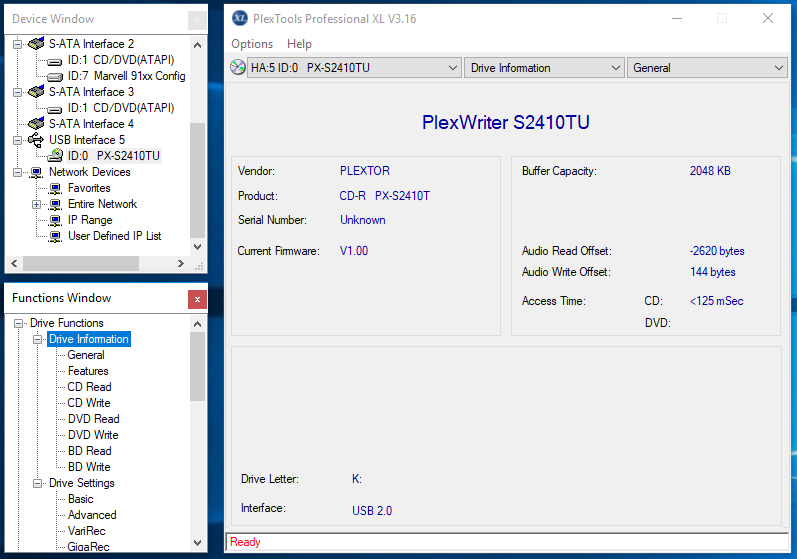Click the drive icon for ID:7 Marvell 91xx Config

[55, 77]
